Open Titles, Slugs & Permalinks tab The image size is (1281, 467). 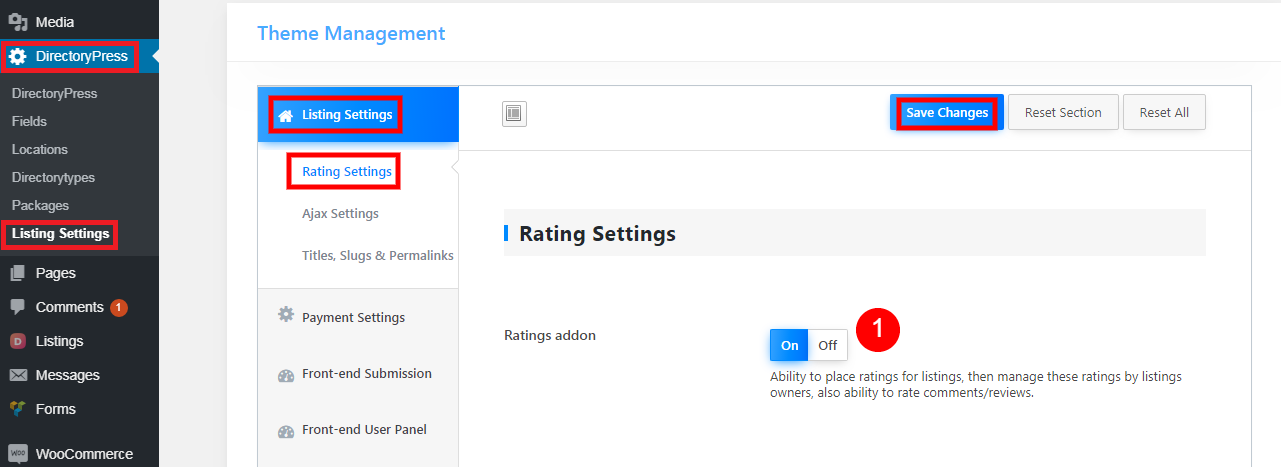pos(378,255)
